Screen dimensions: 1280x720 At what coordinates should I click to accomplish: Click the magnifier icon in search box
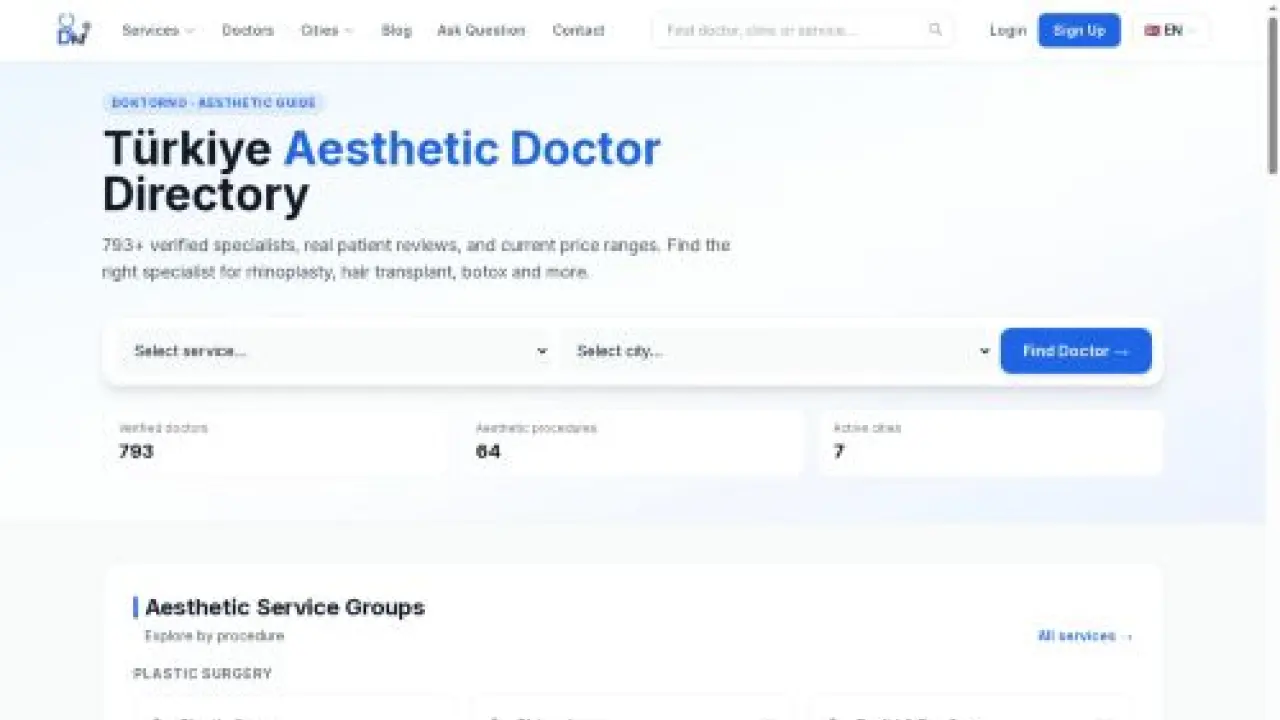click(935, 30)
